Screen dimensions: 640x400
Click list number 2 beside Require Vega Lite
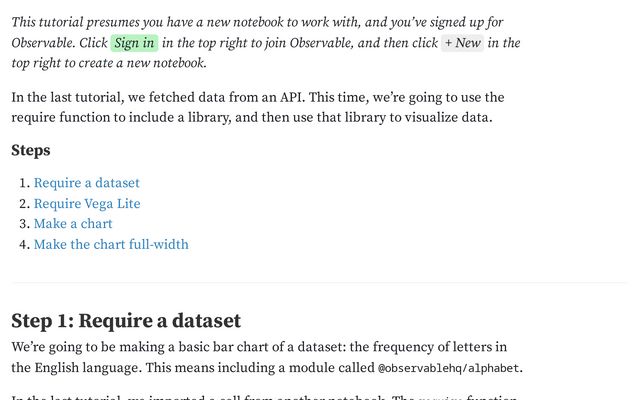[x=24, y=203]
